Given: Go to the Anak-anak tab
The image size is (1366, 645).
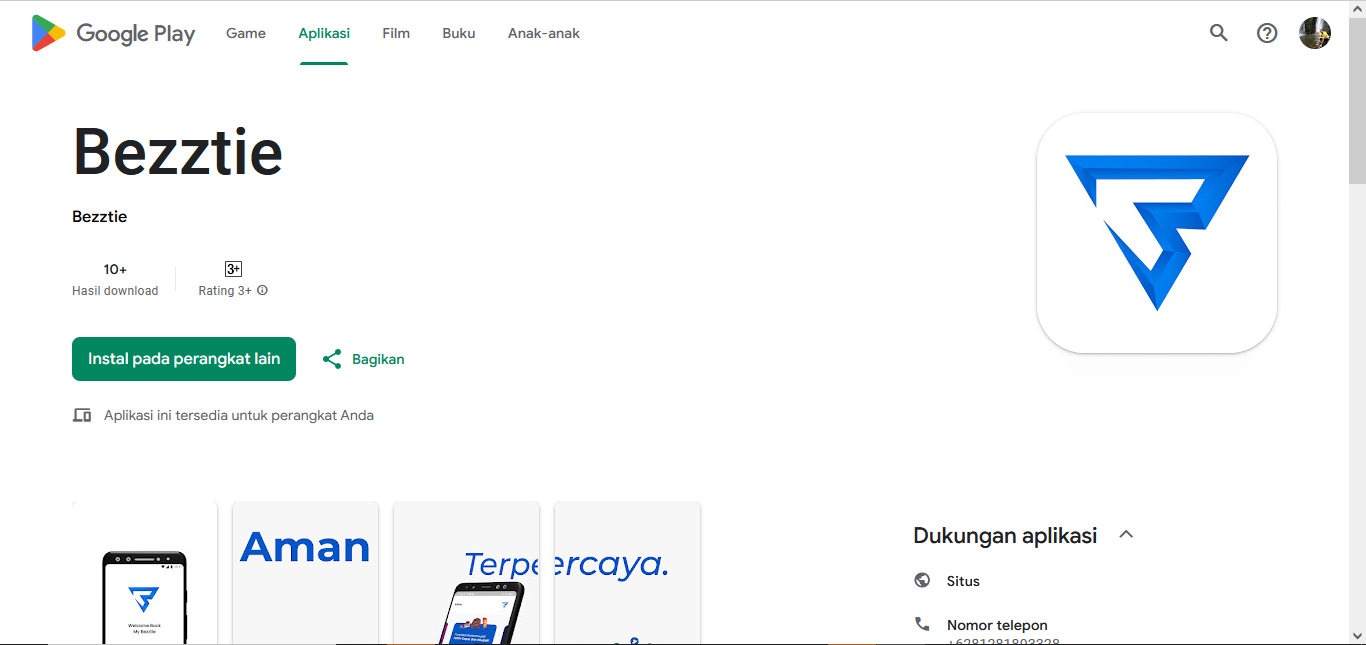Looking at the screenshot, I should point(544,33).
